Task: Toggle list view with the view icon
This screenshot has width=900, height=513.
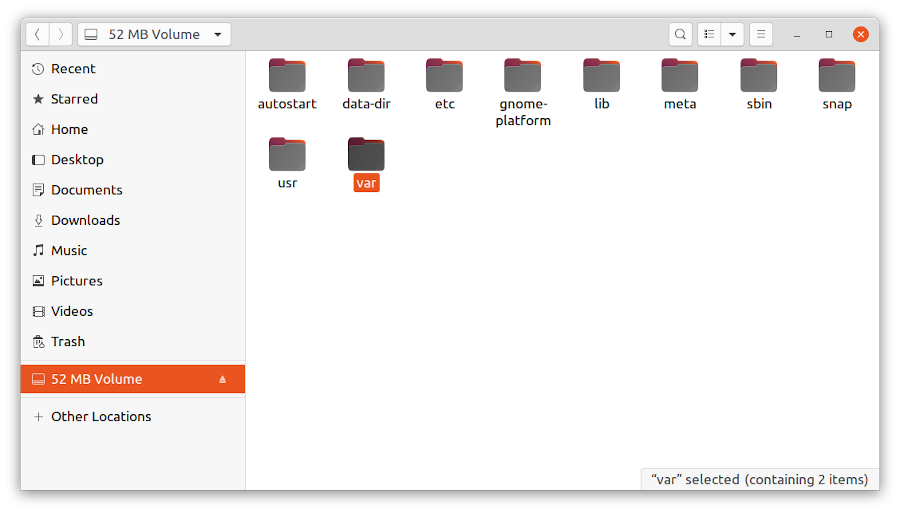Action: 709,34
